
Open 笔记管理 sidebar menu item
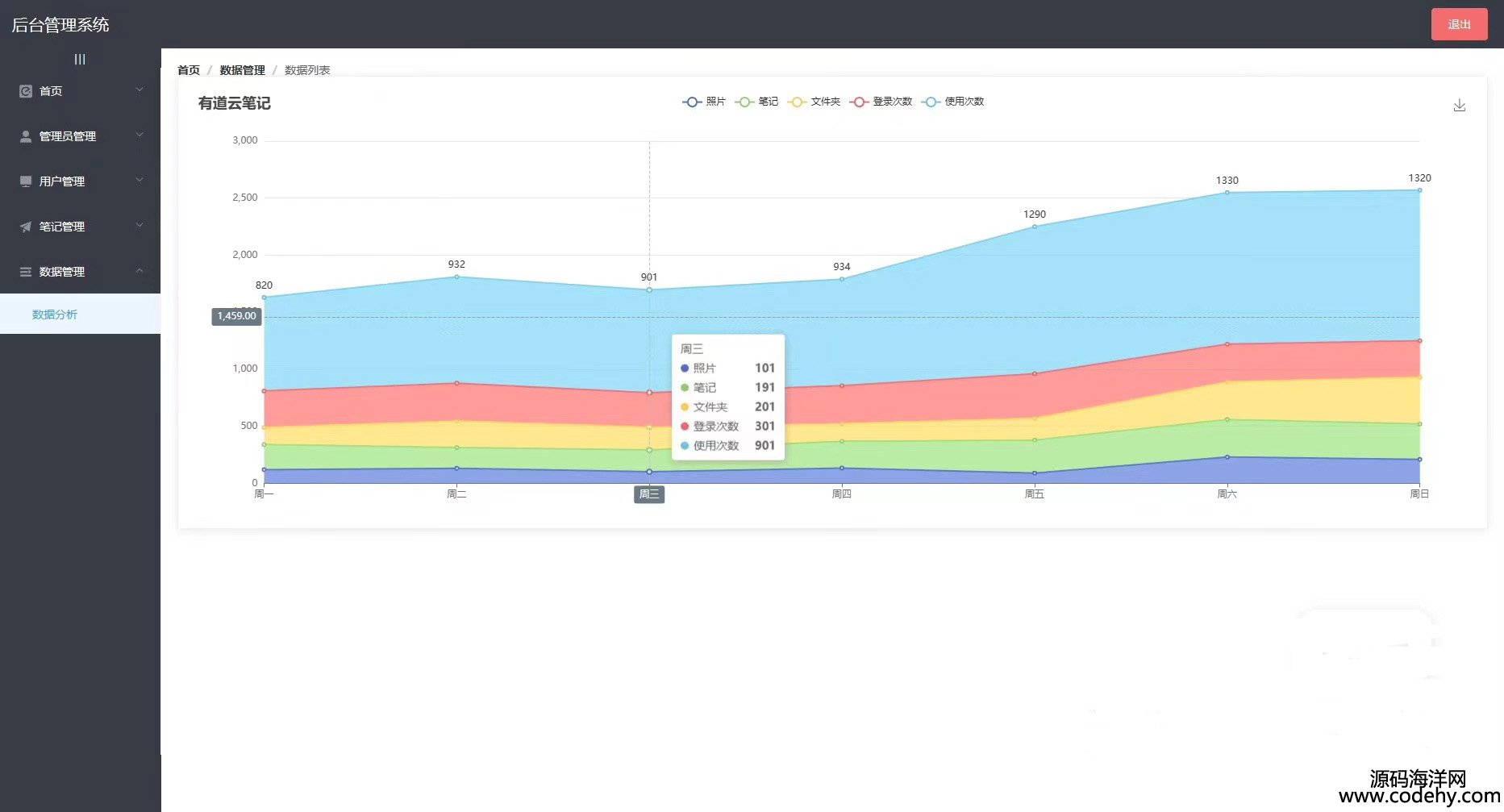click(80, 227)
